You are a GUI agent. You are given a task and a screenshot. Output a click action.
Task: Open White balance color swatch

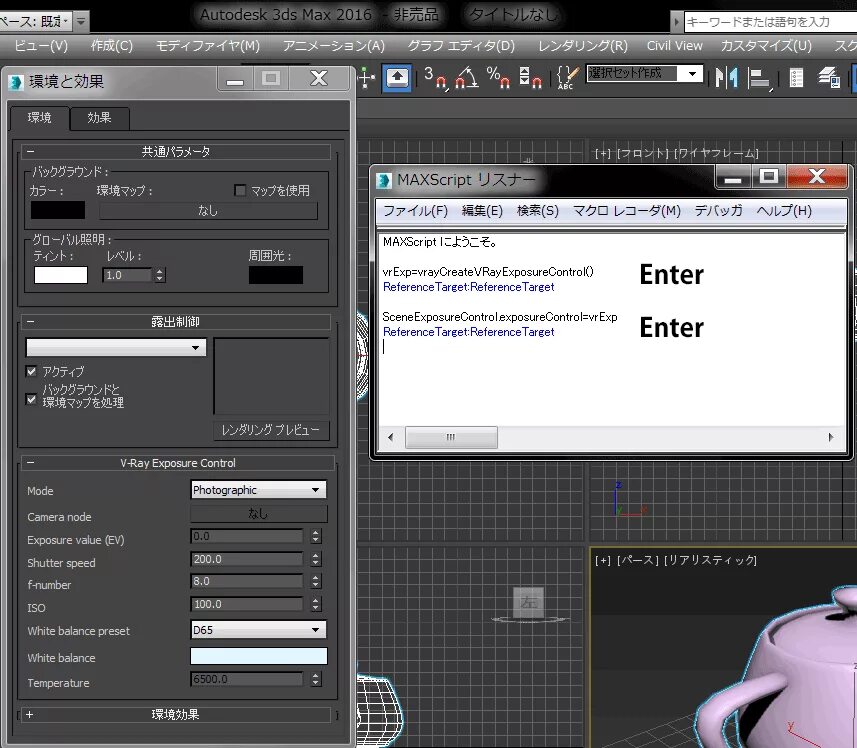click(x=259, y=656)
